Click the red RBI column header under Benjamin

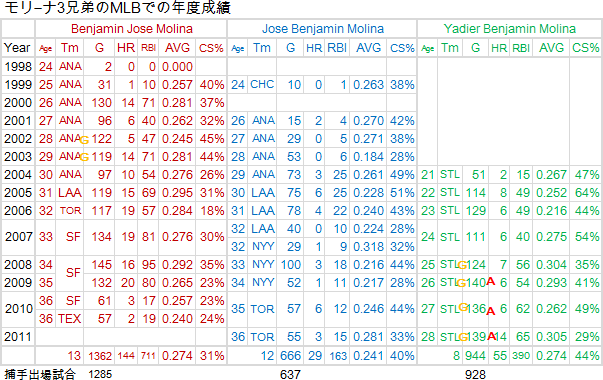(148, 48)
